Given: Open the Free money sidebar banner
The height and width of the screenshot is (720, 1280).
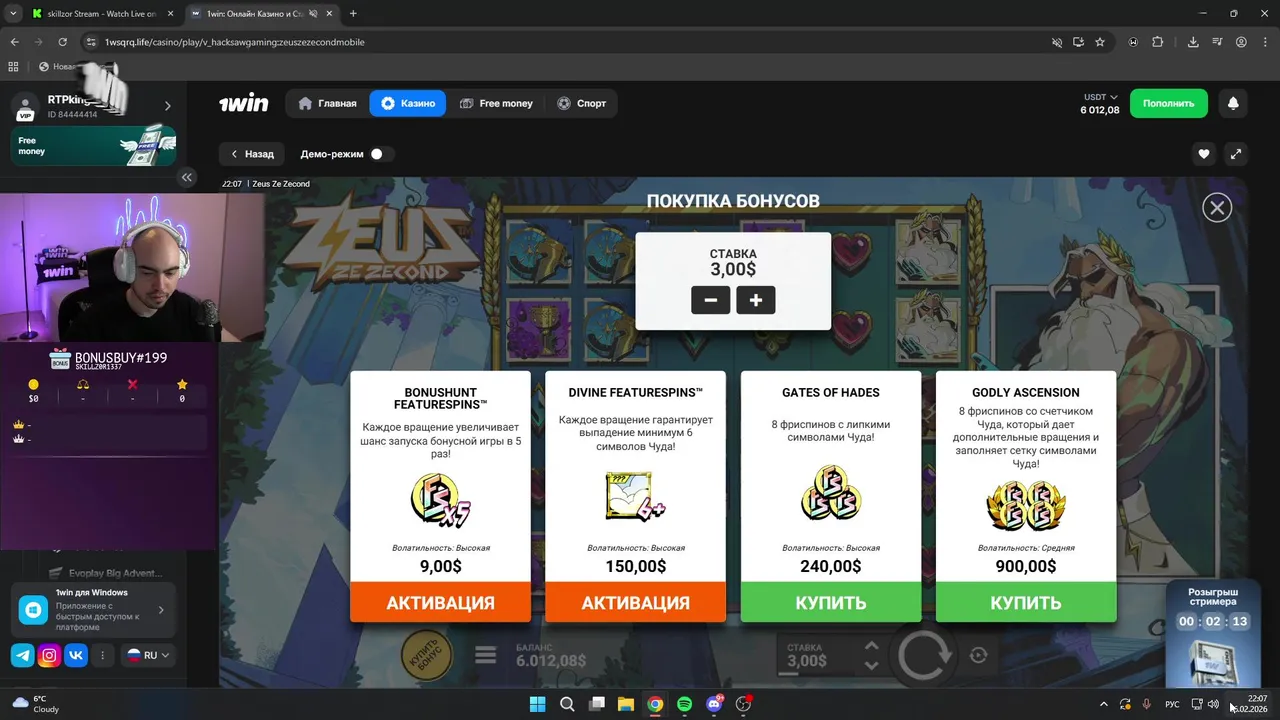Looking at the screenshot, I should (94, 146).
